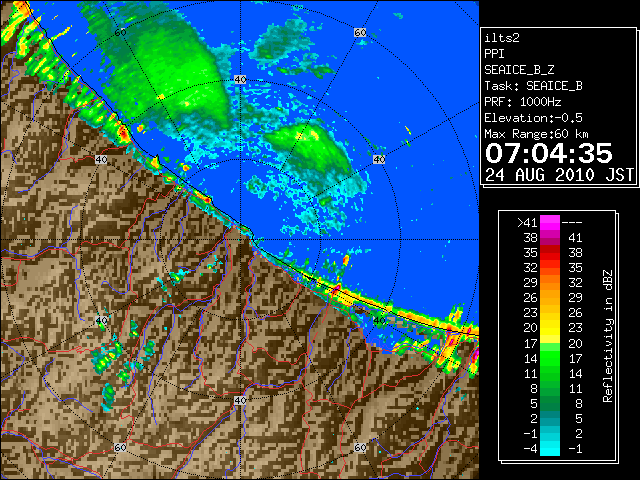Click the 40 range label due south of center

click(240, 400)
